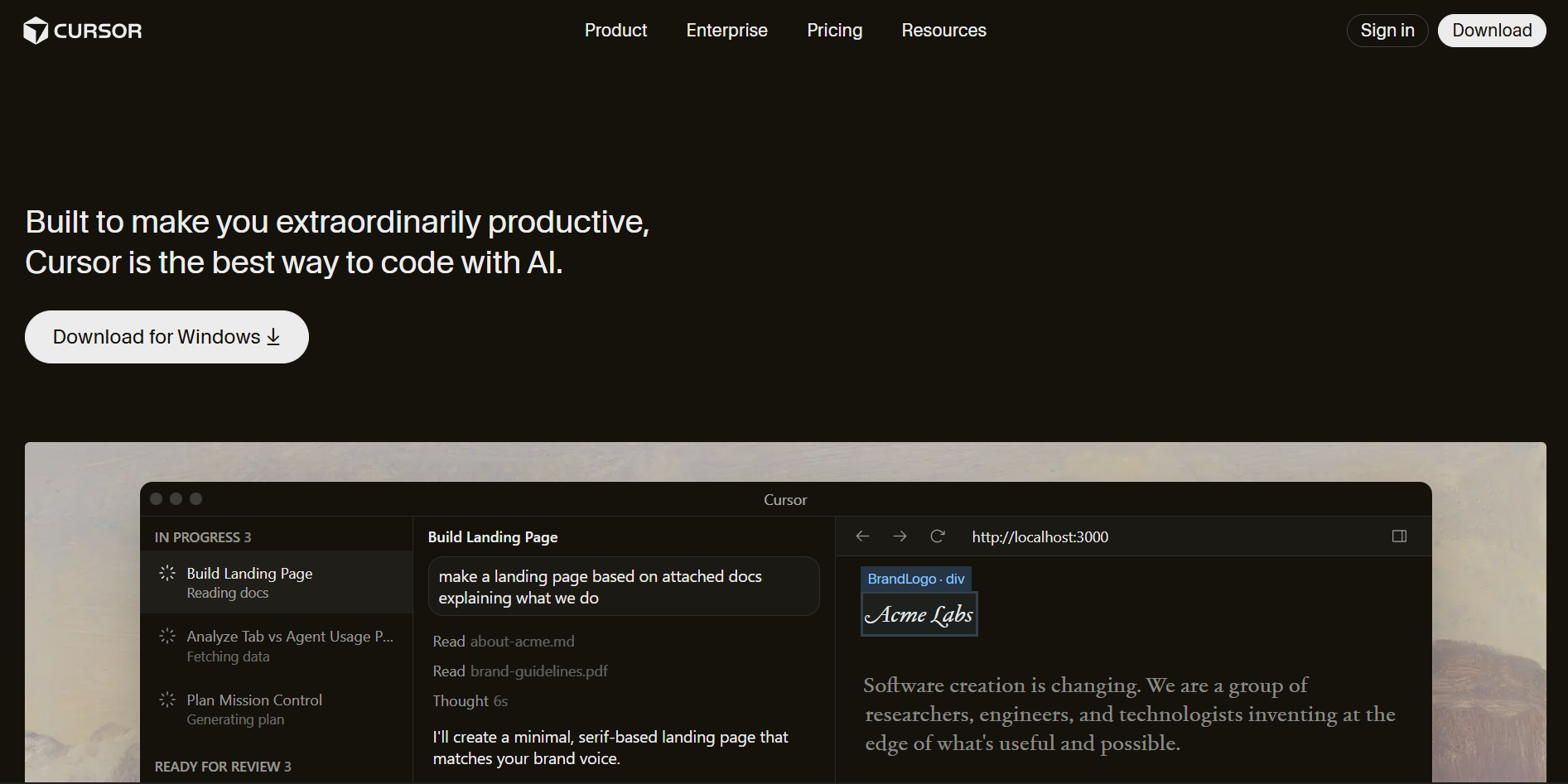The height and width of the screenshot is (784, 1568).
Task: Click the browser forward arrow icon
Action: pos(900,536)
